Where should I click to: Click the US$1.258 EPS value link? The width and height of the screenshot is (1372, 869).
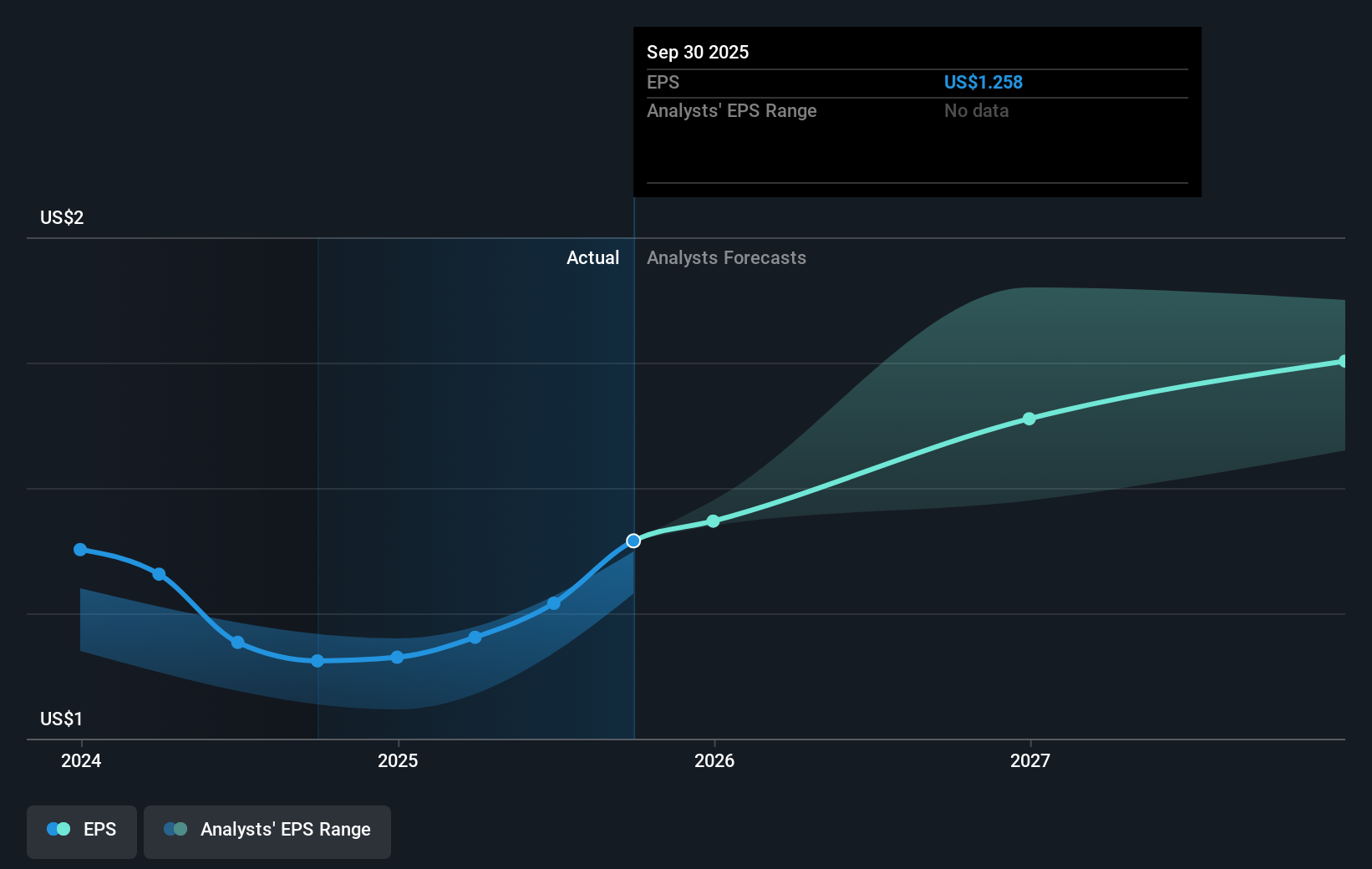[983, 82]
